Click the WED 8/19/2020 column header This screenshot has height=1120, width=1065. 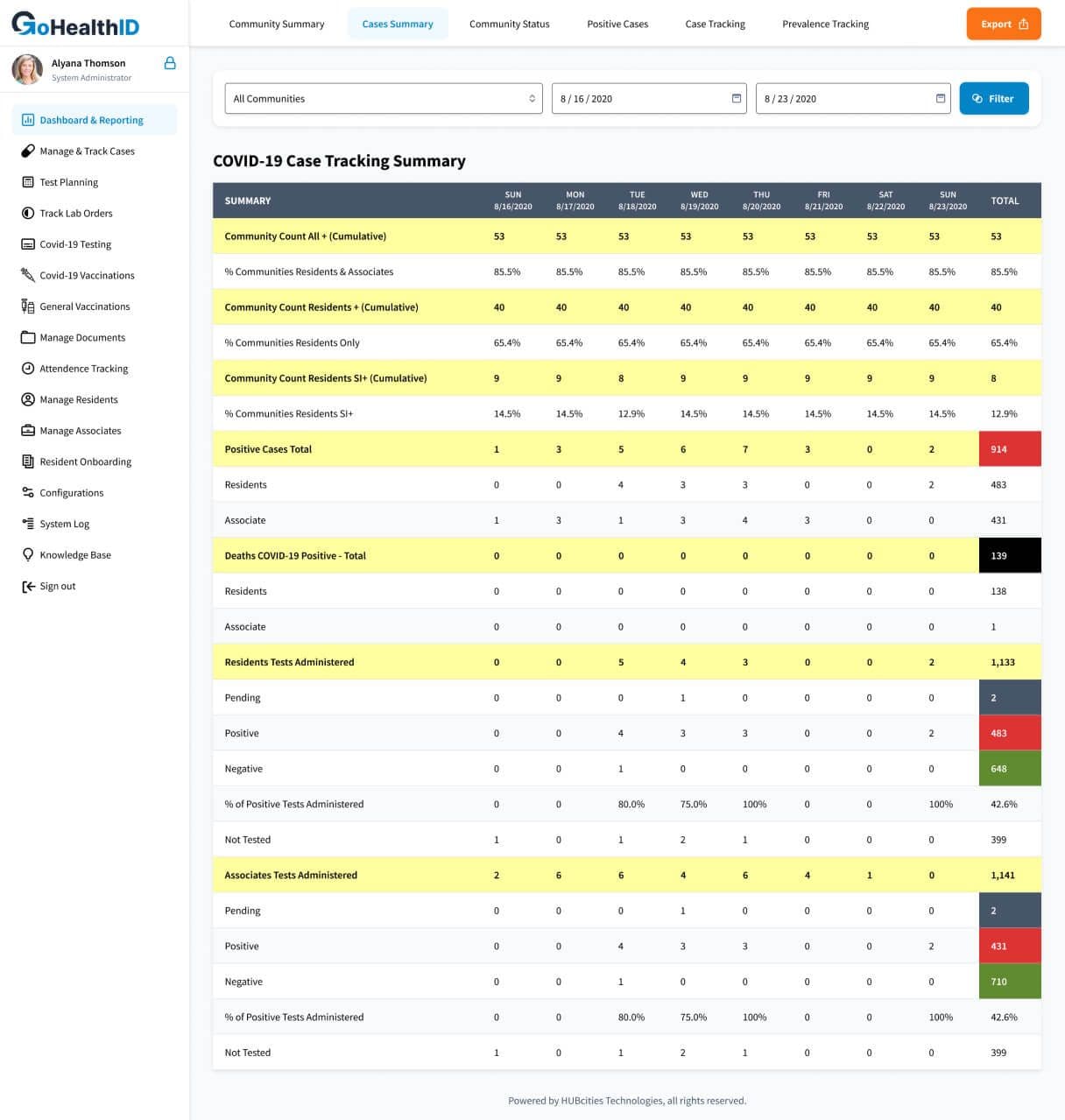pos(699,201)
